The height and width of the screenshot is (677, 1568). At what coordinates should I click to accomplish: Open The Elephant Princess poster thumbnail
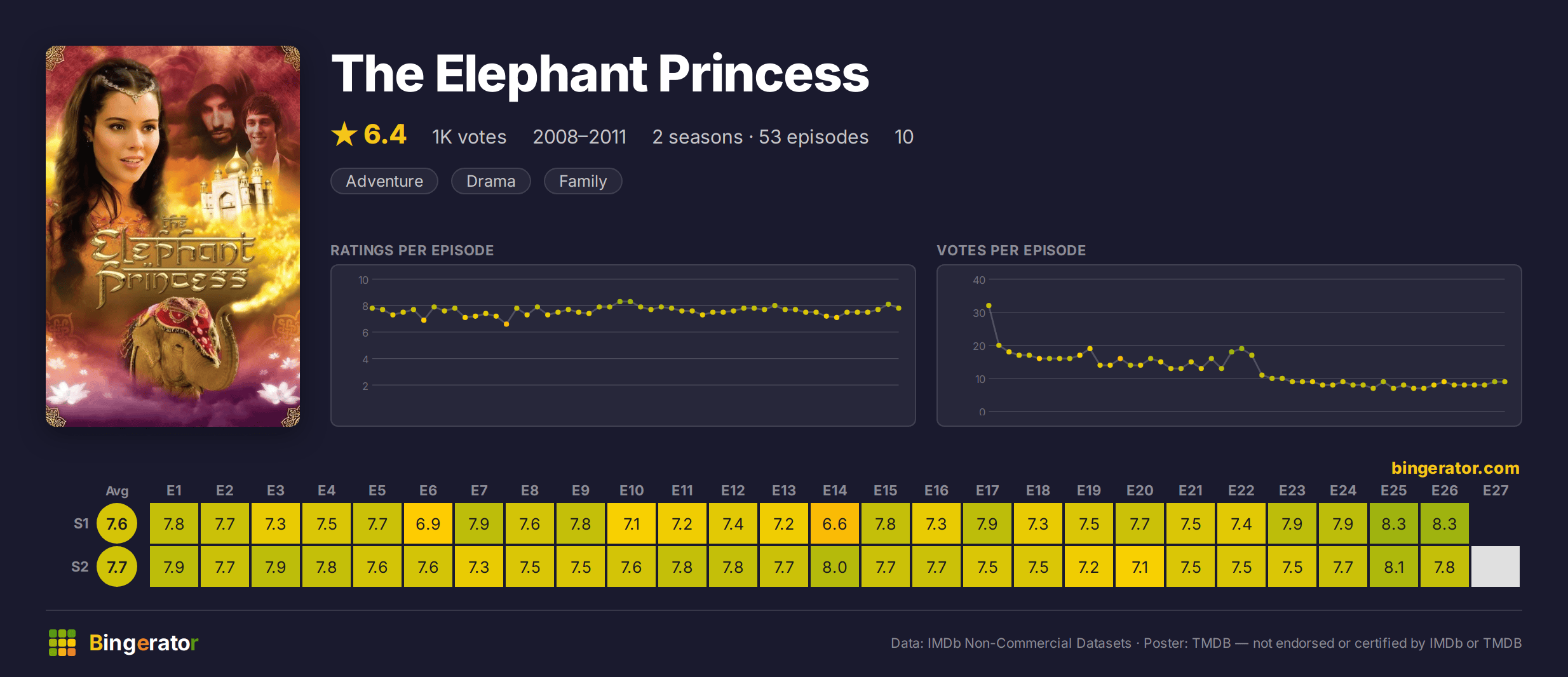point(173,236)
